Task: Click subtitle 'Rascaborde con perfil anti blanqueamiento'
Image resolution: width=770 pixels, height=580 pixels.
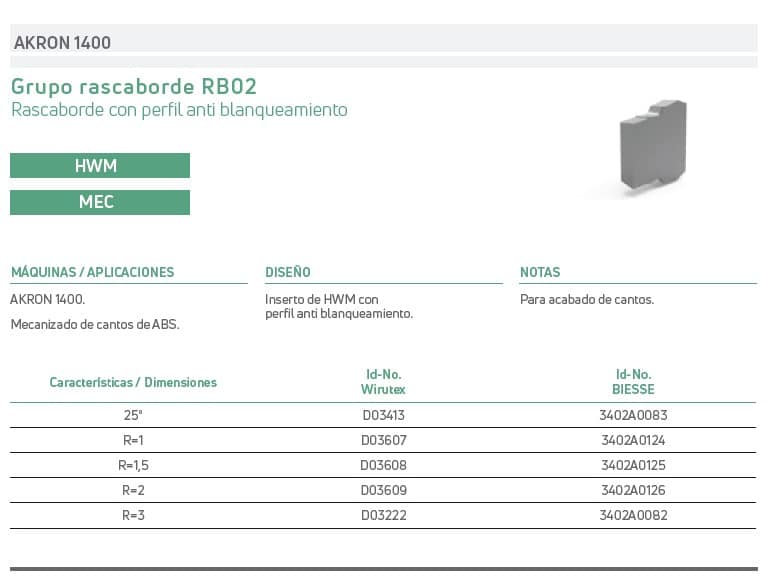Action: point(179,110)
